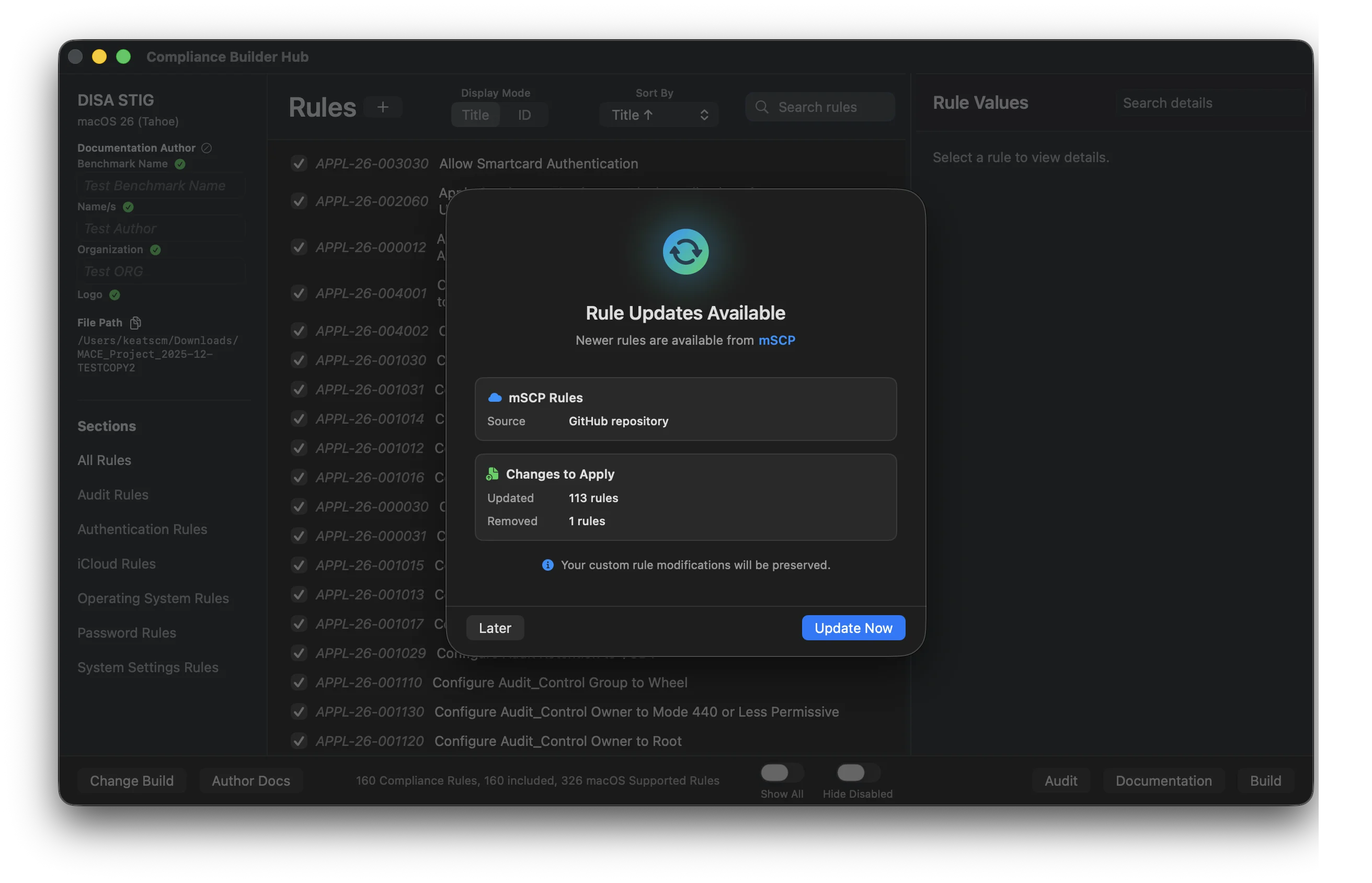The height and width of the screenshot is (883, 1372).
Task: Switch Display Mode to ID
Action: click(524, 115)
